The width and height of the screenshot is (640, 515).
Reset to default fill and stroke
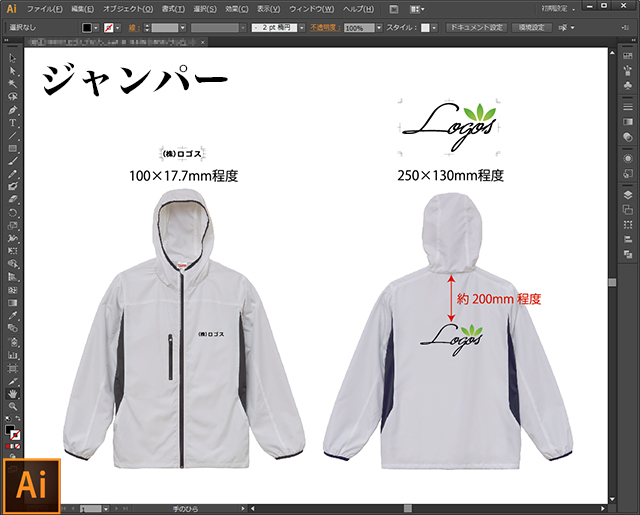pyautogui.click(x=8, y=419)
